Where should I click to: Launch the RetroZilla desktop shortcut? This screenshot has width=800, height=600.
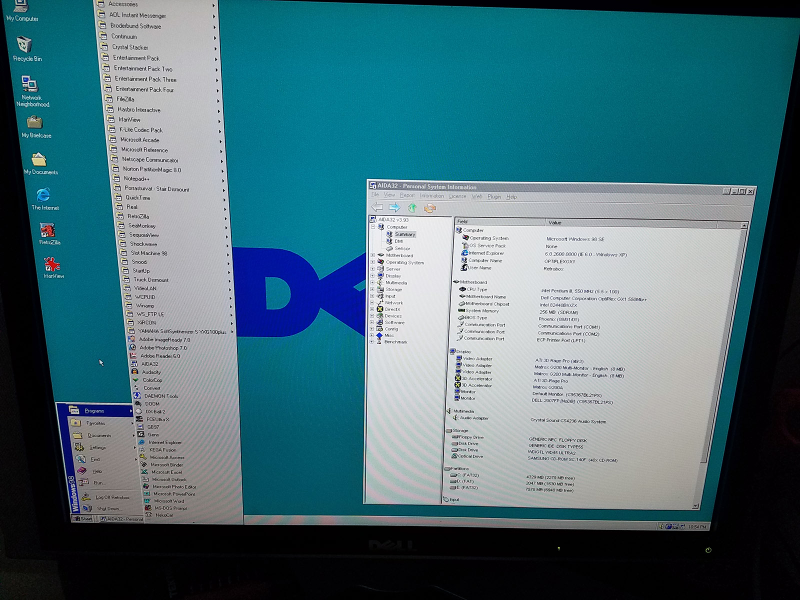pos(48,234)
